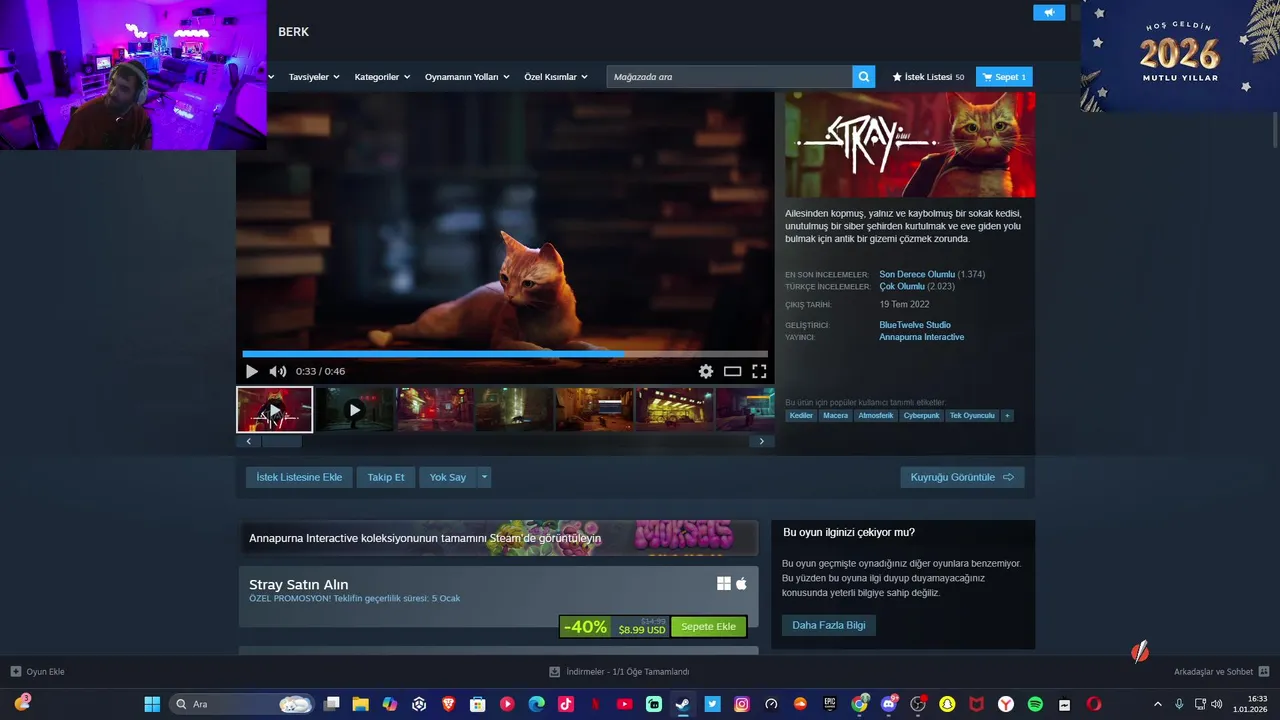Click the search magnifier button in the store
Image resolution: width=1280 pixels, height=720 pixels.
pyautogui.click(x=864, y=77)
